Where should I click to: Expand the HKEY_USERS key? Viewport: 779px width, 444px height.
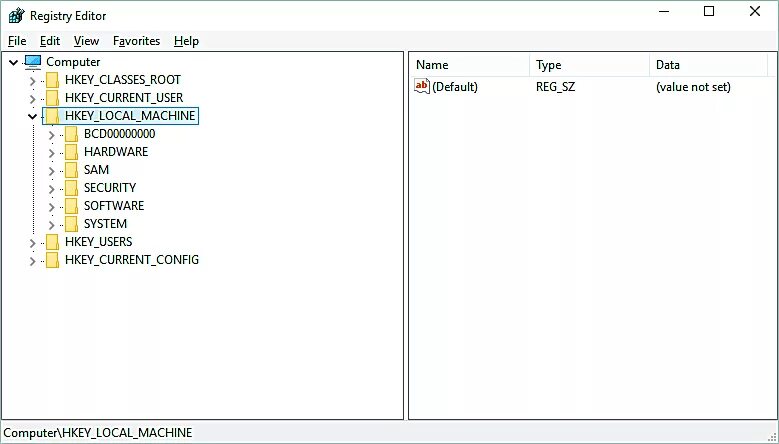click(x=33, y=242)
